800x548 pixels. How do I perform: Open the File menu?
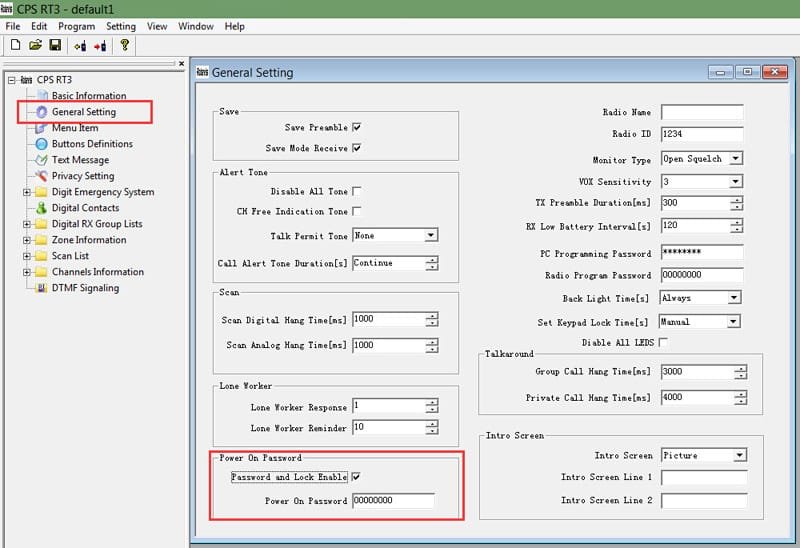pyautogui.click(x=13, y=27)
